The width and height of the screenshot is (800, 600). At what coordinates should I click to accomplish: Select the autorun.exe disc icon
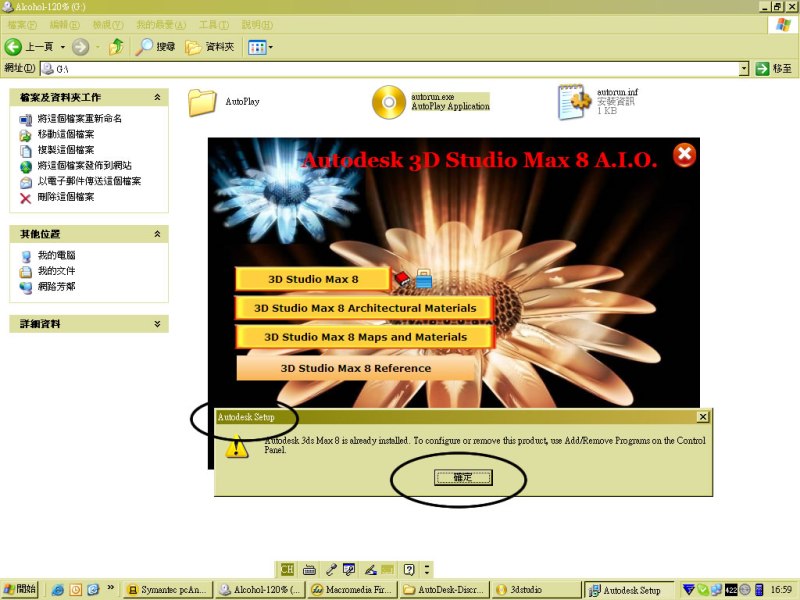click(x=389, y=102)
